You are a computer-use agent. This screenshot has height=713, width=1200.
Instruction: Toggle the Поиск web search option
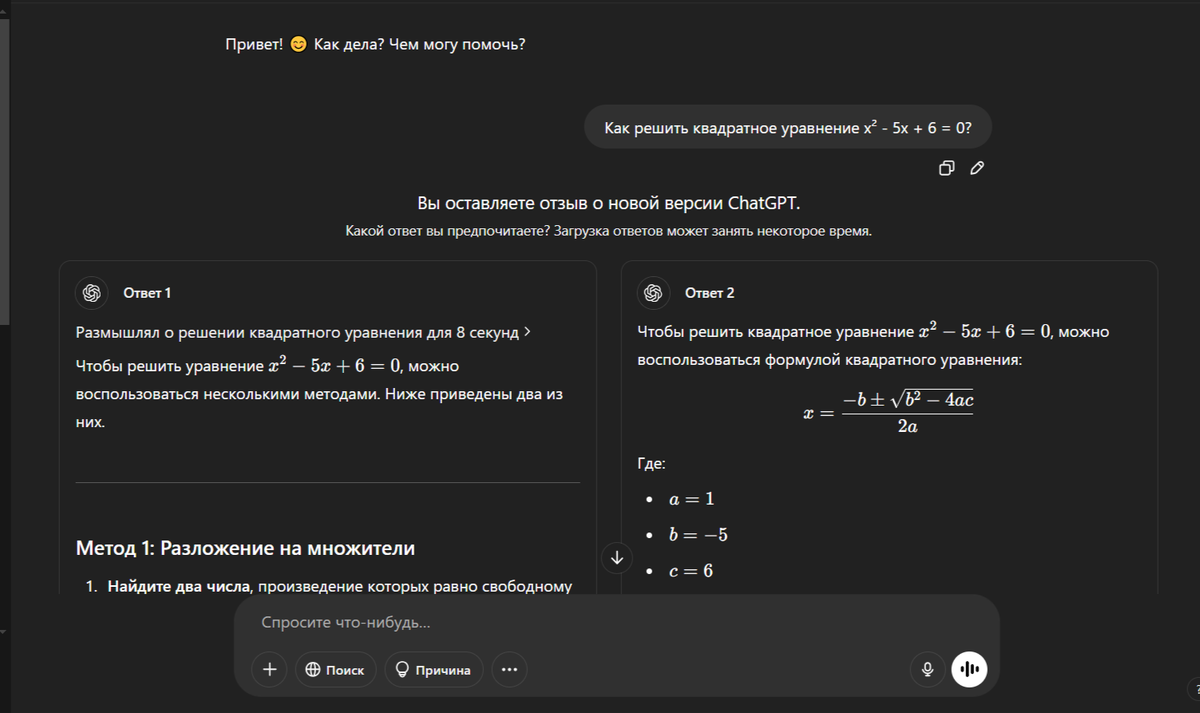[335, 670]
